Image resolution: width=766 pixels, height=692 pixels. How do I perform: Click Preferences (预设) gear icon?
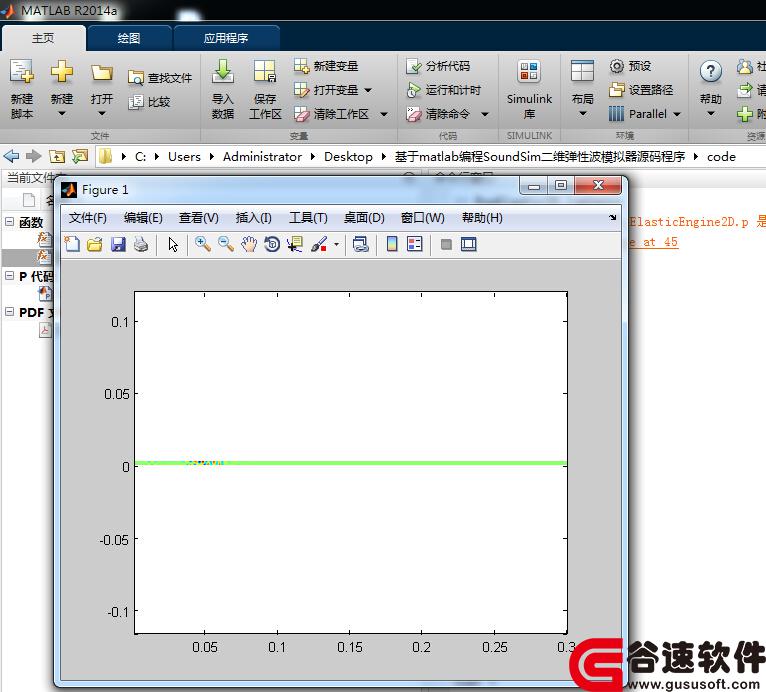pyautogui.click(x=617, y=66)
